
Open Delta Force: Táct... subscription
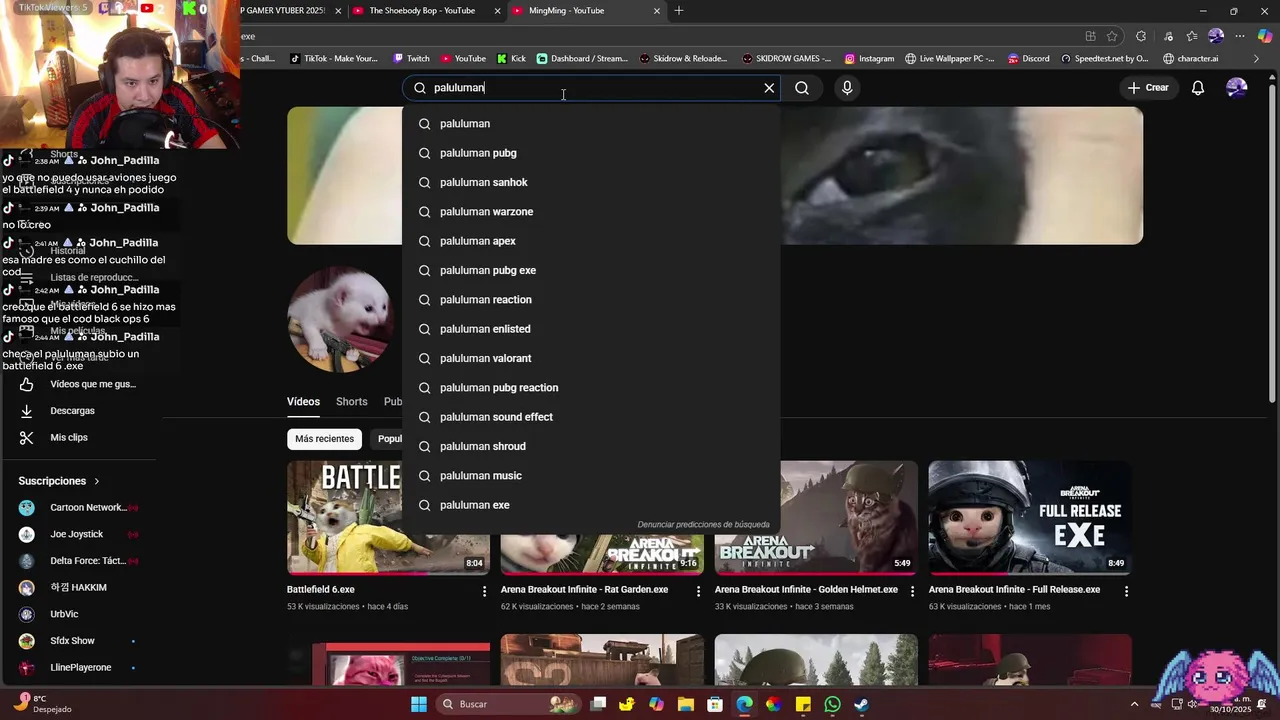click(x=80, y=561)
